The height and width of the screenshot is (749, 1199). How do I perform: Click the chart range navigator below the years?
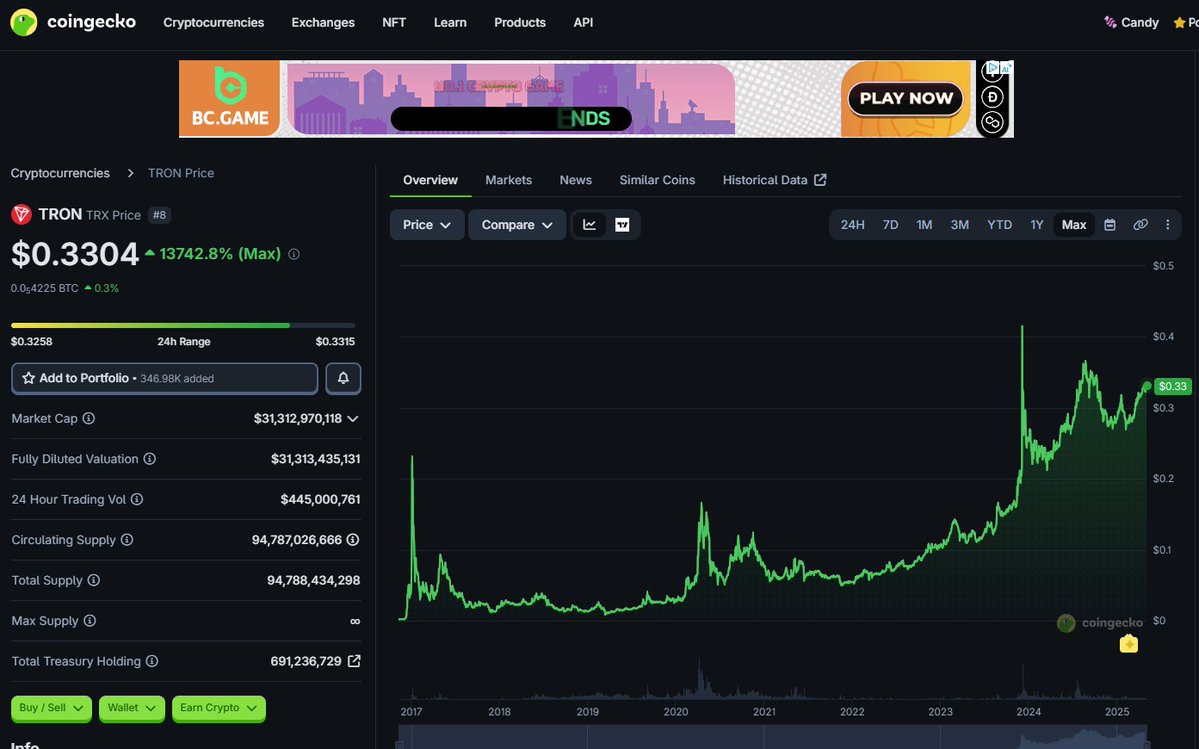coord(772,738)
